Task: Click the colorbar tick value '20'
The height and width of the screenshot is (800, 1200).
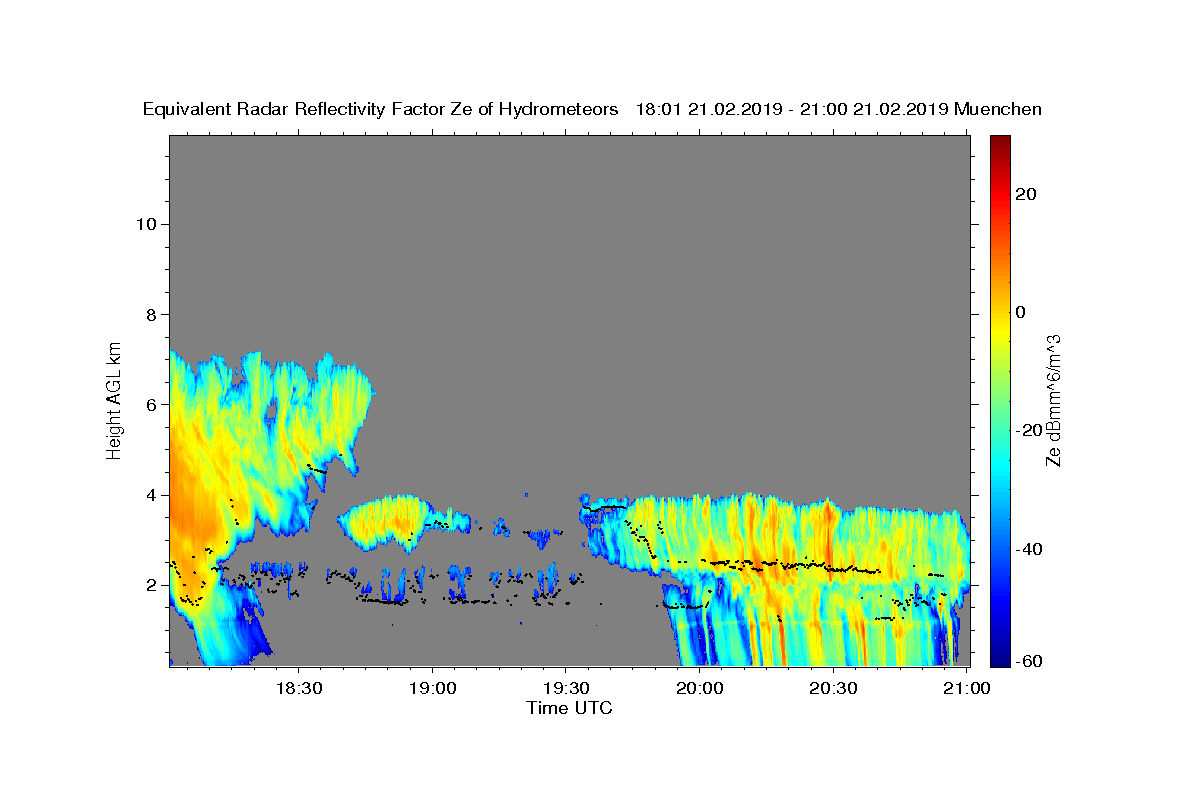Action: click(1026, 194)
